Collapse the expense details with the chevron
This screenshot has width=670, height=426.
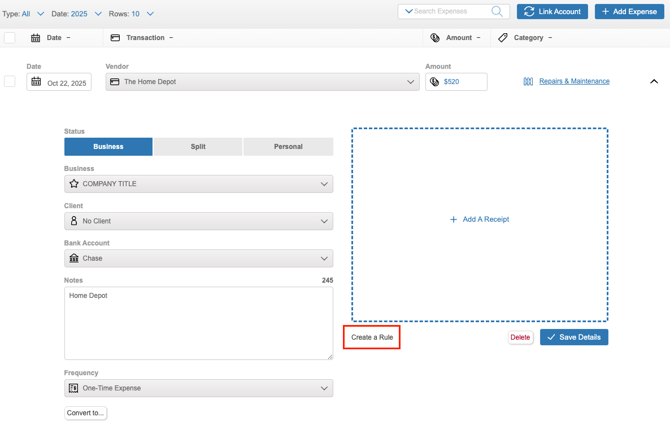[654, 81]
